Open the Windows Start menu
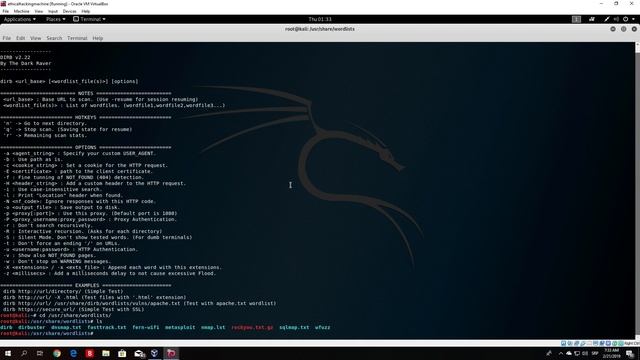 click(x=8, y=353)
